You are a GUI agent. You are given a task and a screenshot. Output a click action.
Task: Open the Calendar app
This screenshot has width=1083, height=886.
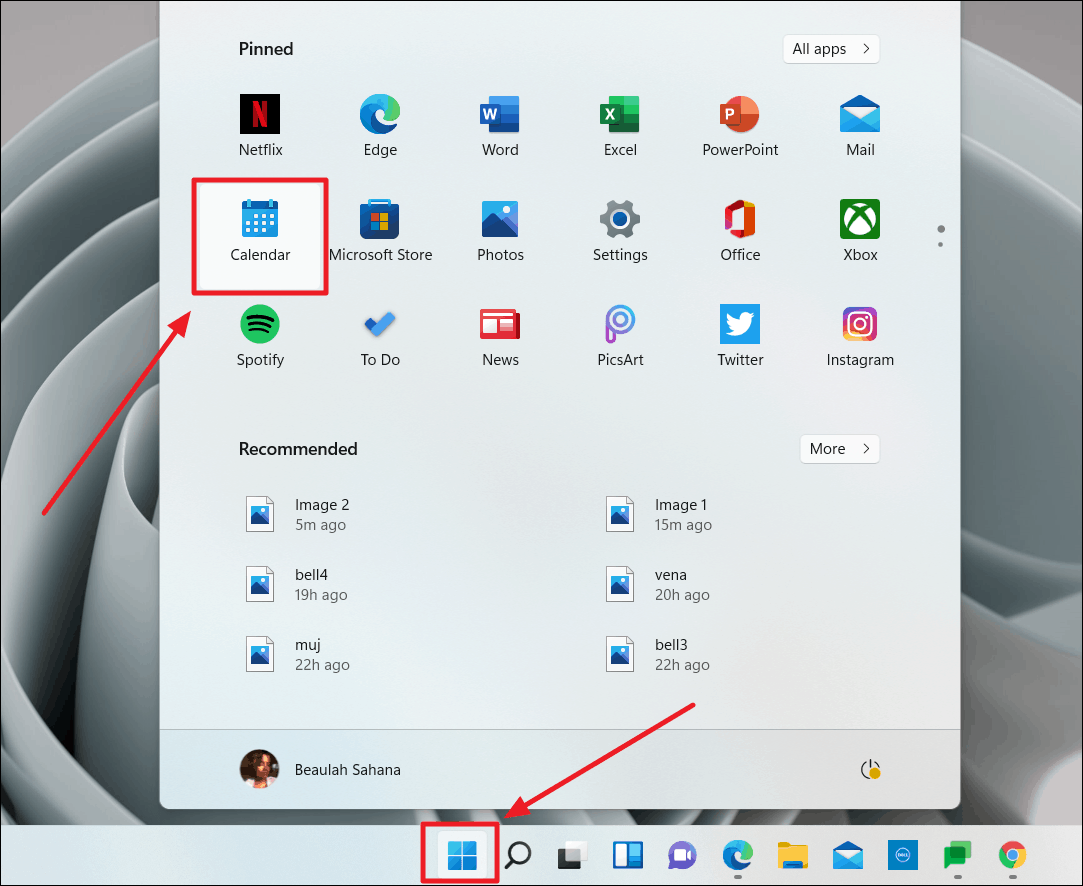(260, 235)
